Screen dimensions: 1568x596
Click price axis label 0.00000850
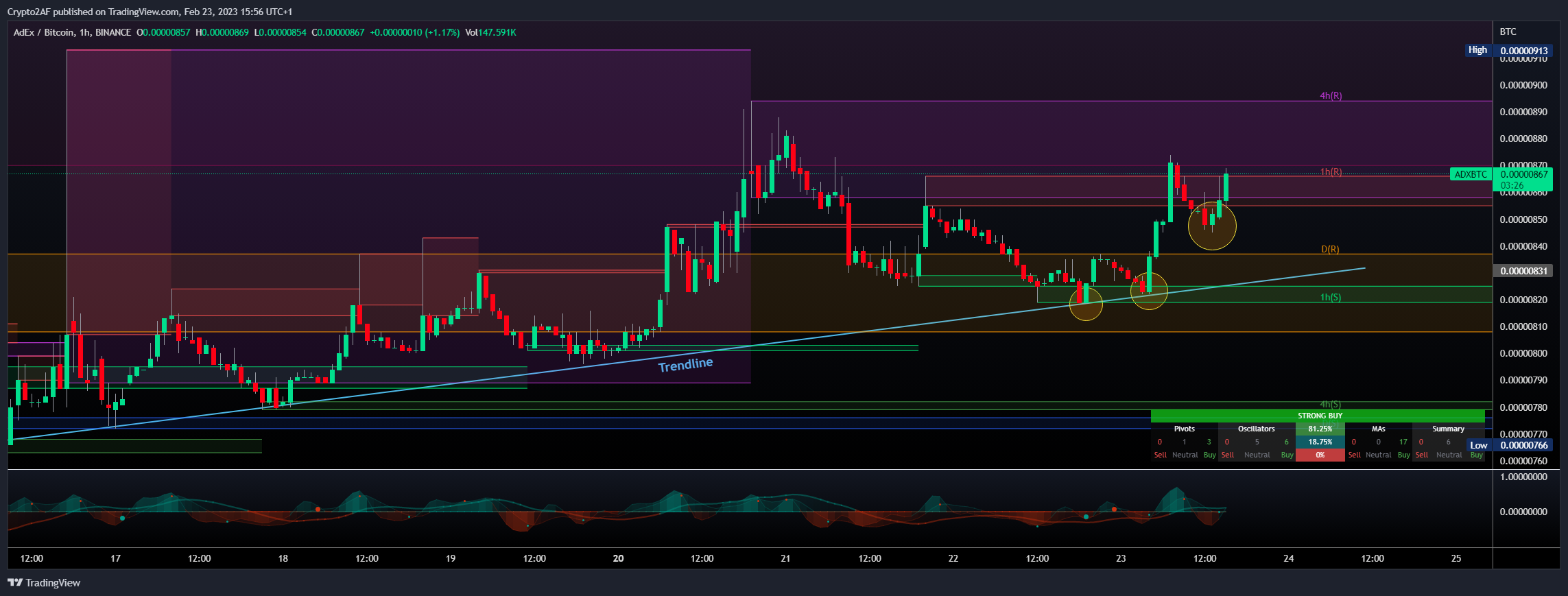tap(1522, 219)
